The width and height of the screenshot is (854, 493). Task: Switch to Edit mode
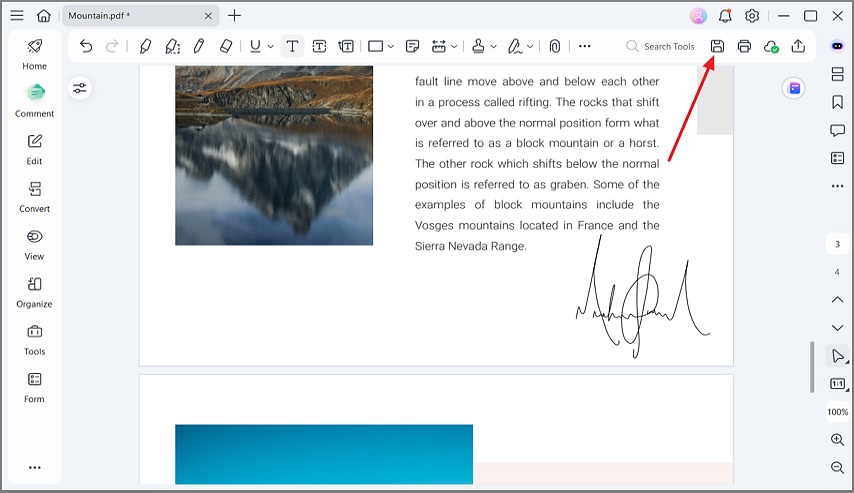[x=34, y=149]
